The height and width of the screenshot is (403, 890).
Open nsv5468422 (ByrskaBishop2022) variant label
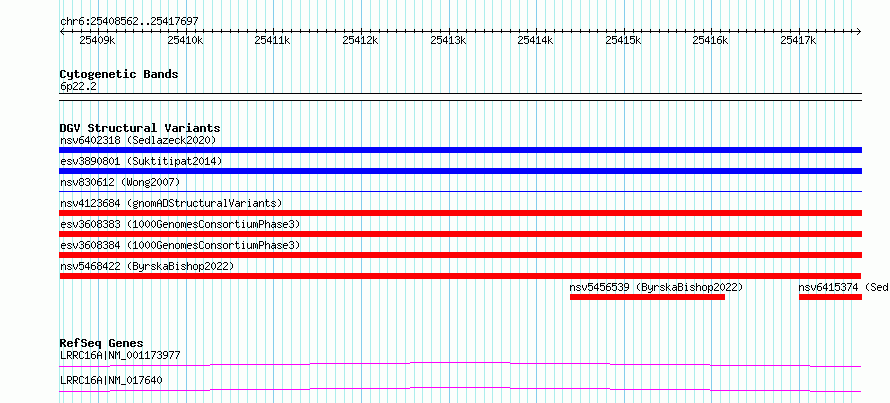tap(147, 266)
